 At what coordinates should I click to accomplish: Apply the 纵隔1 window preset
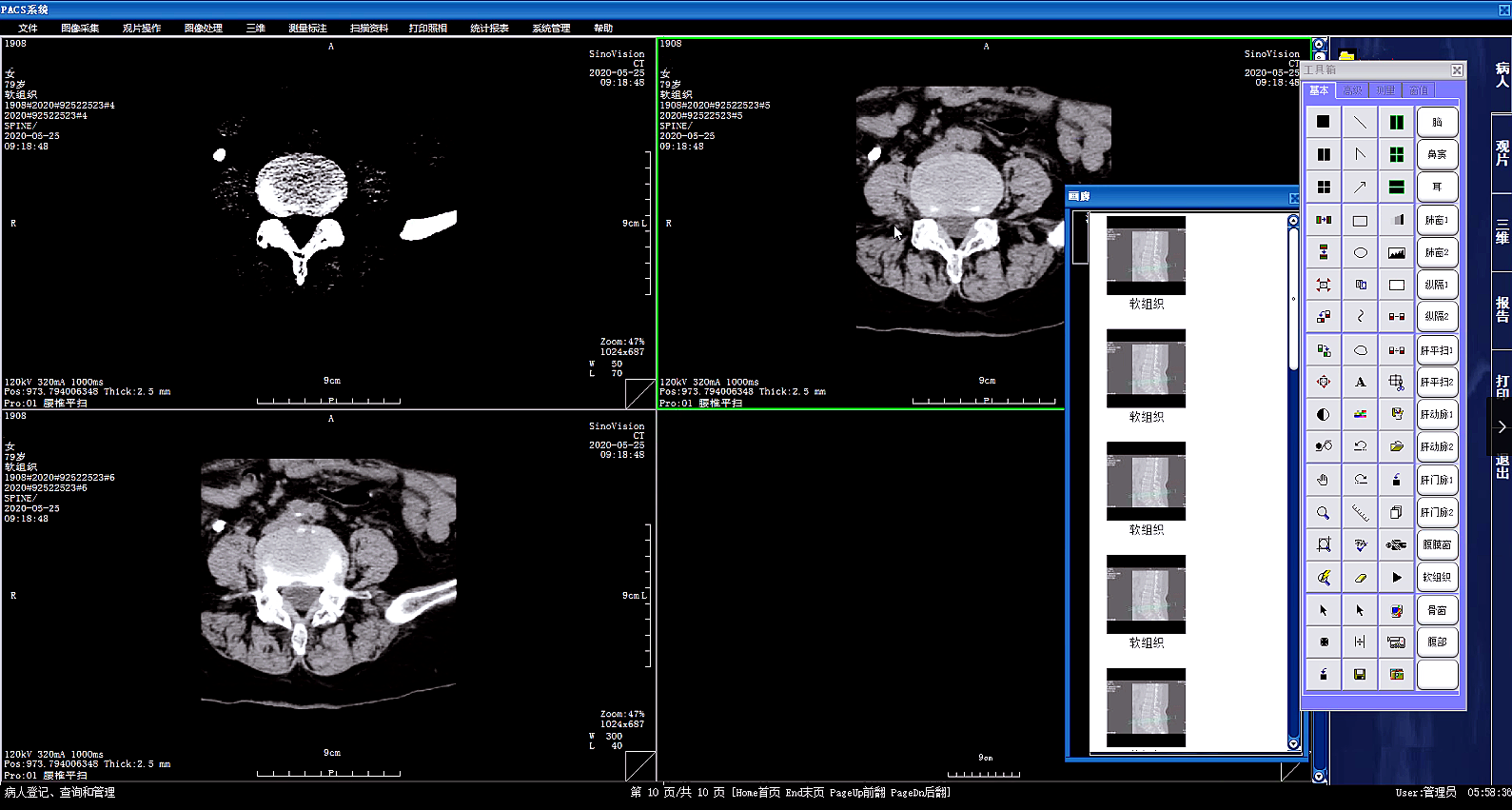(x=1437, y=285)
